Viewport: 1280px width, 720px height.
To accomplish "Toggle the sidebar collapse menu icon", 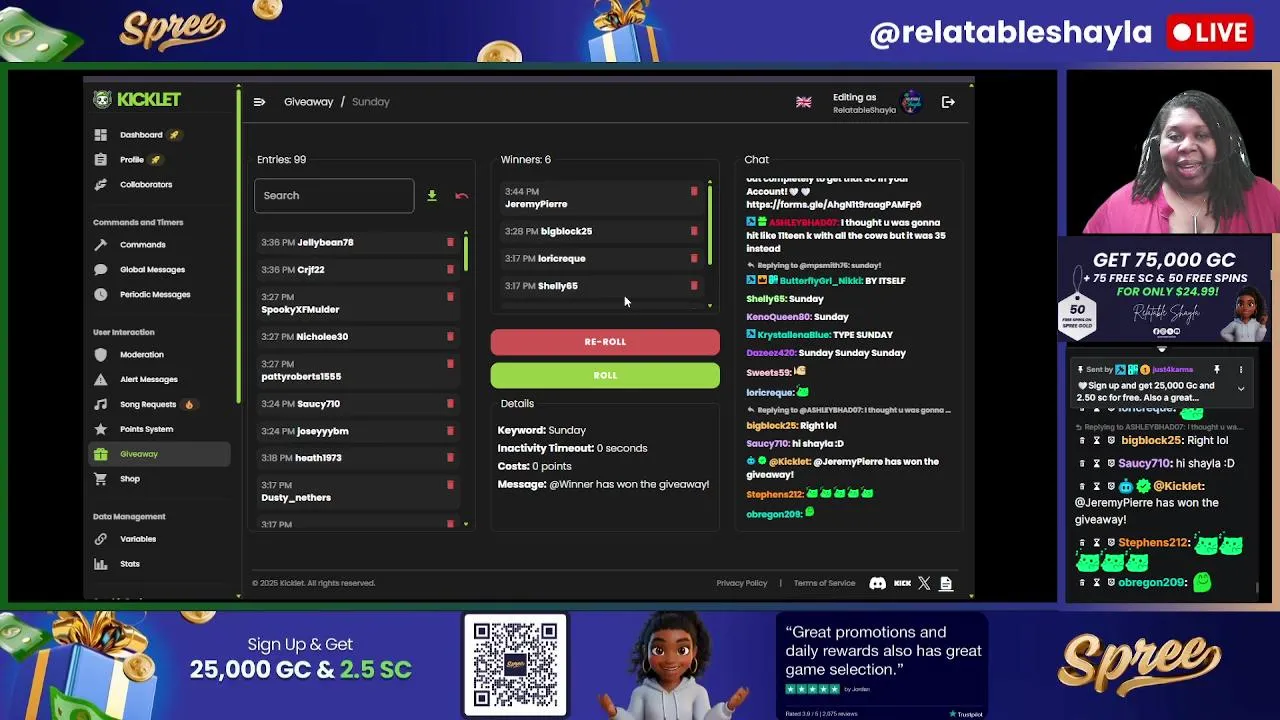I will pyautogui.click(x=259, y=102).
